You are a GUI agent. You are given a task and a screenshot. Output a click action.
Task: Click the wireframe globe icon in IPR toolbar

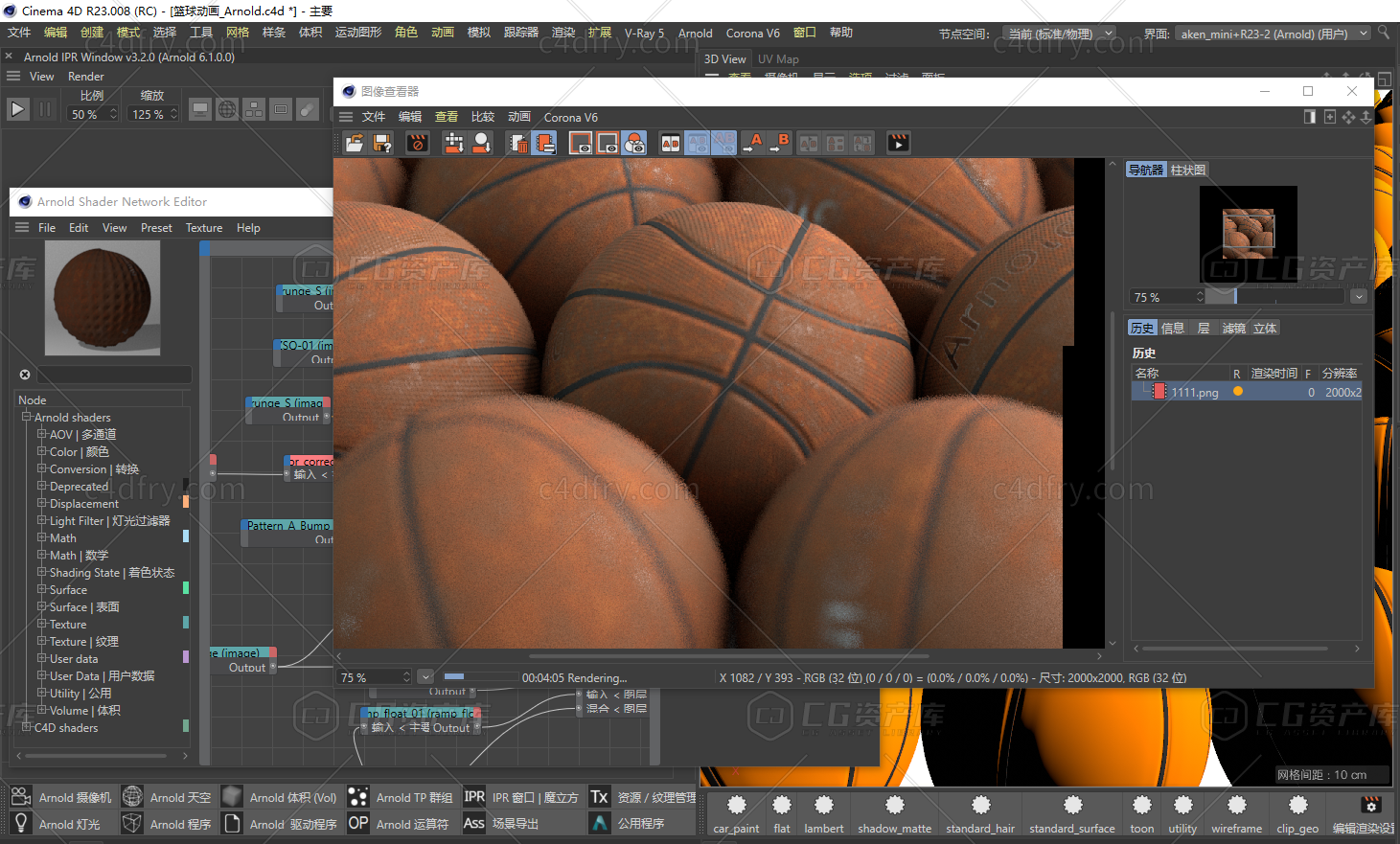pos(227,109)
